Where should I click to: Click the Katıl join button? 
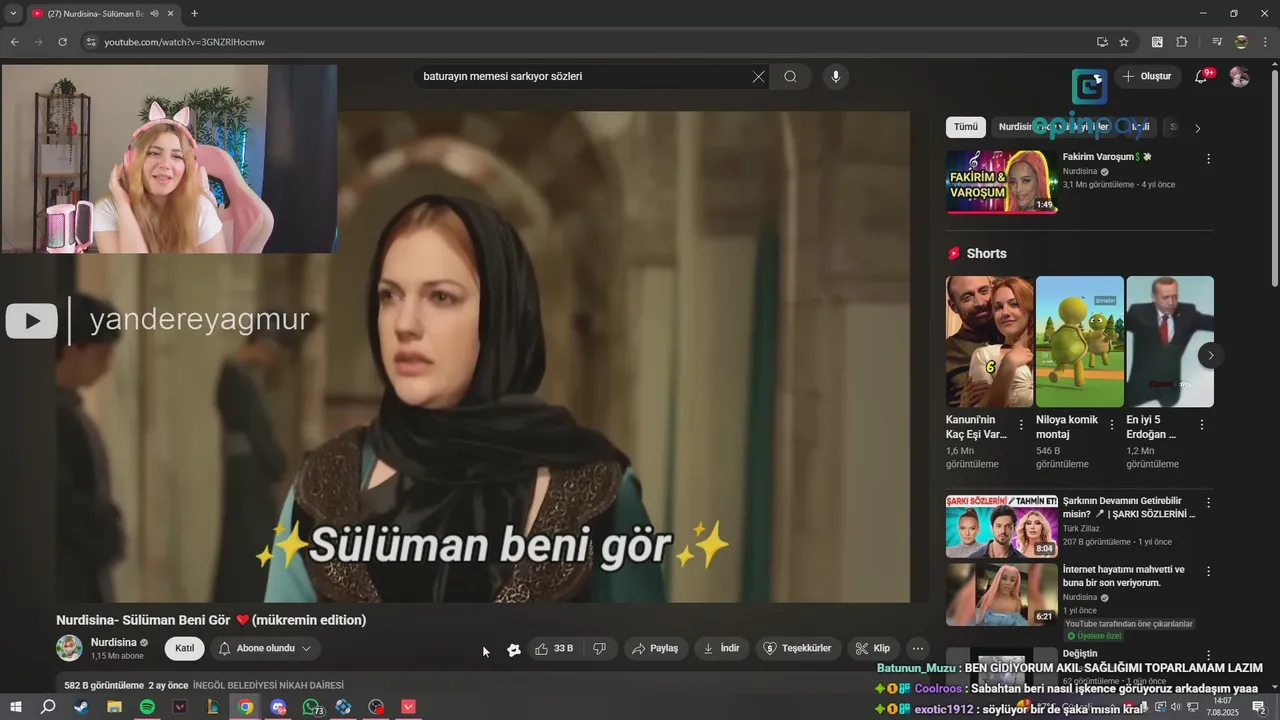click(184, 648)
